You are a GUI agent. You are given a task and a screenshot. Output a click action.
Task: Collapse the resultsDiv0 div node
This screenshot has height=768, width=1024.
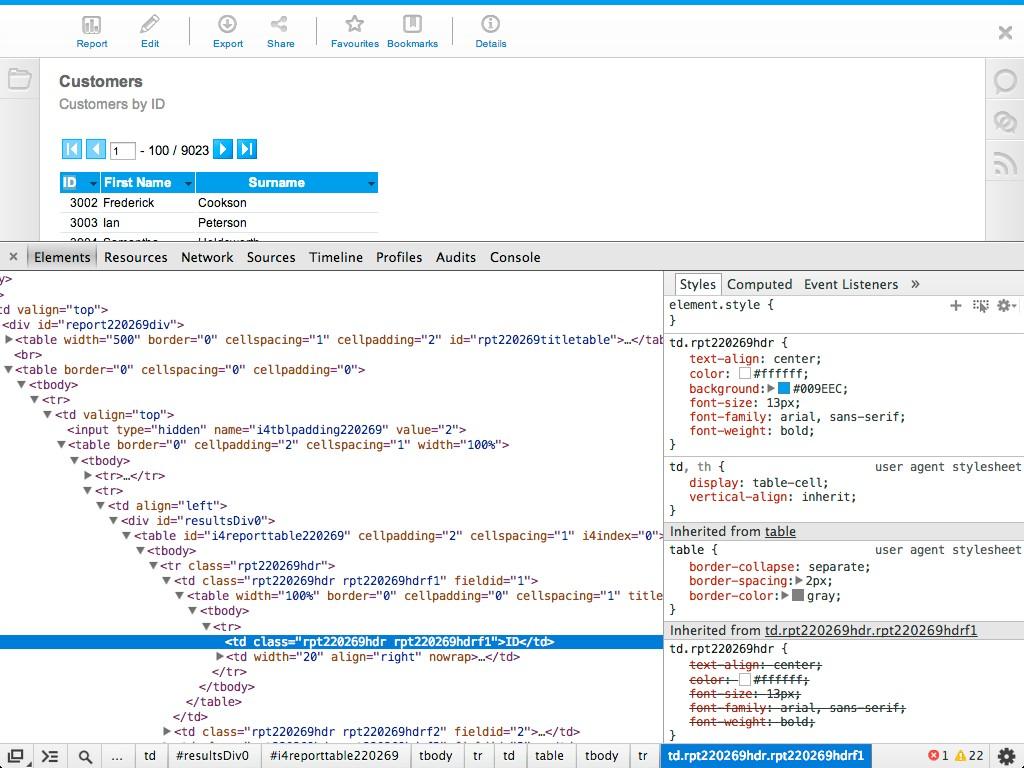pos(114,520)
